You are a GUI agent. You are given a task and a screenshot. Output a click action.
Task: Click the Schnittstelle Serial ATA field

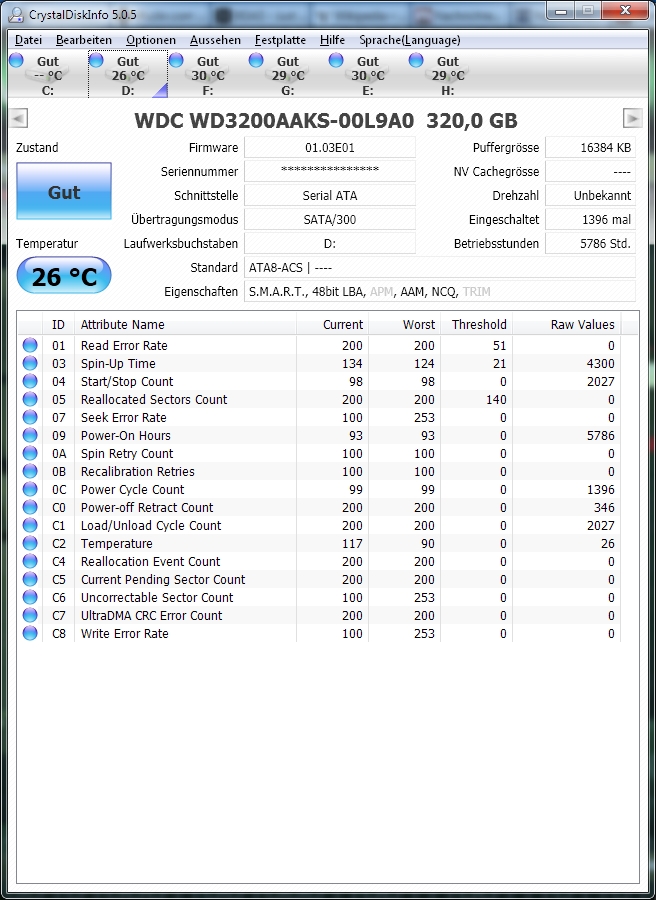pos(329,195)
